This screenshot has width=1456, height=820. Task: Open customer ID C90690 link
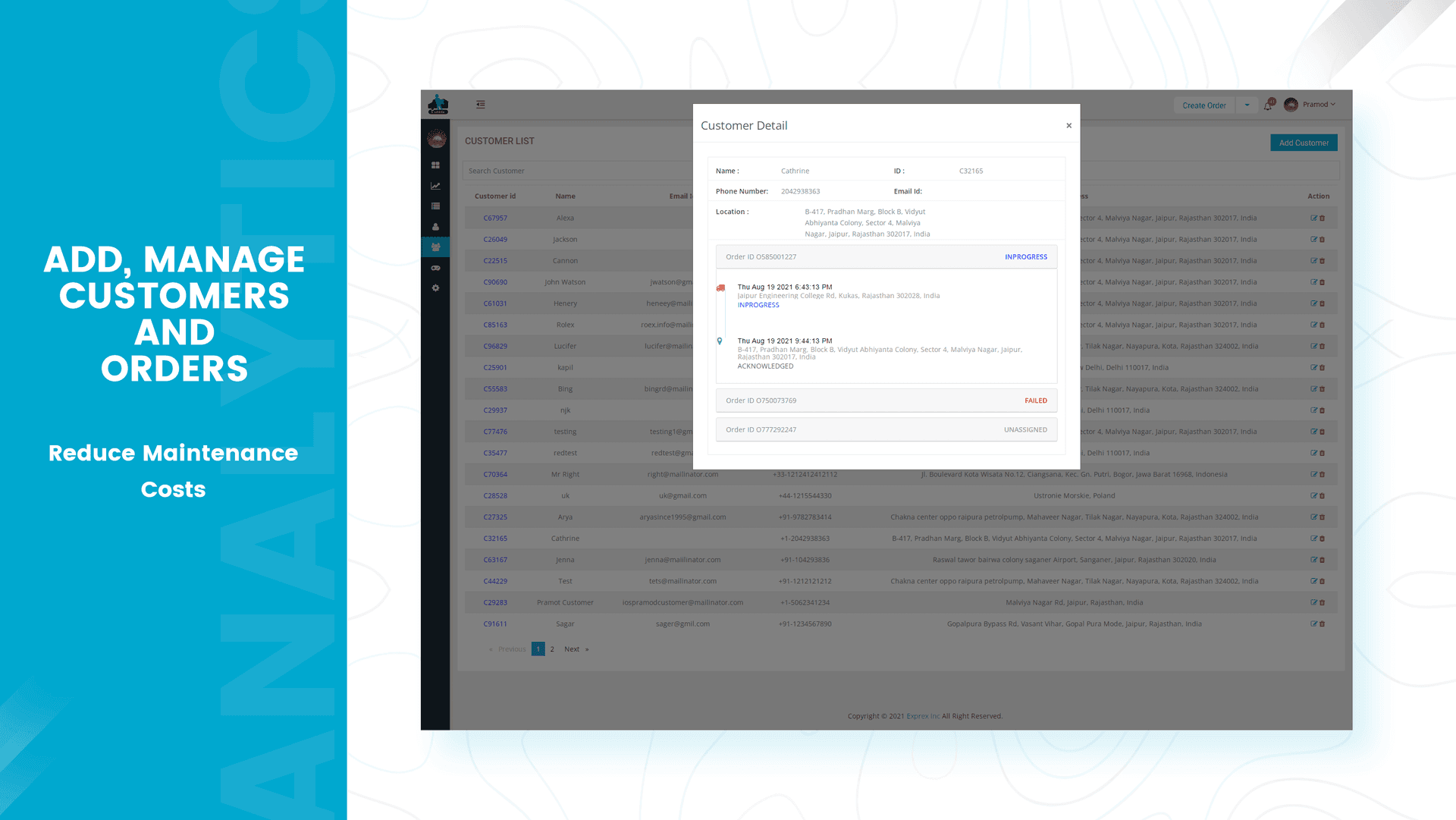tap(495, 282)
